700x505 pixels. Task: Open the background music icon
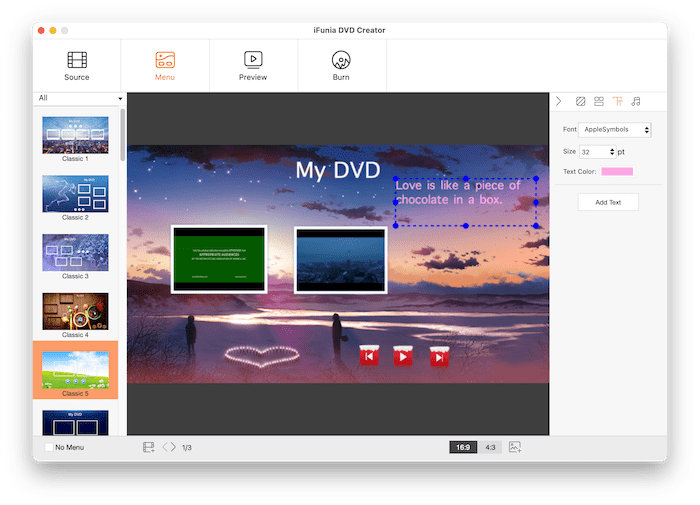pyautogui.click(x=636, y=102)
